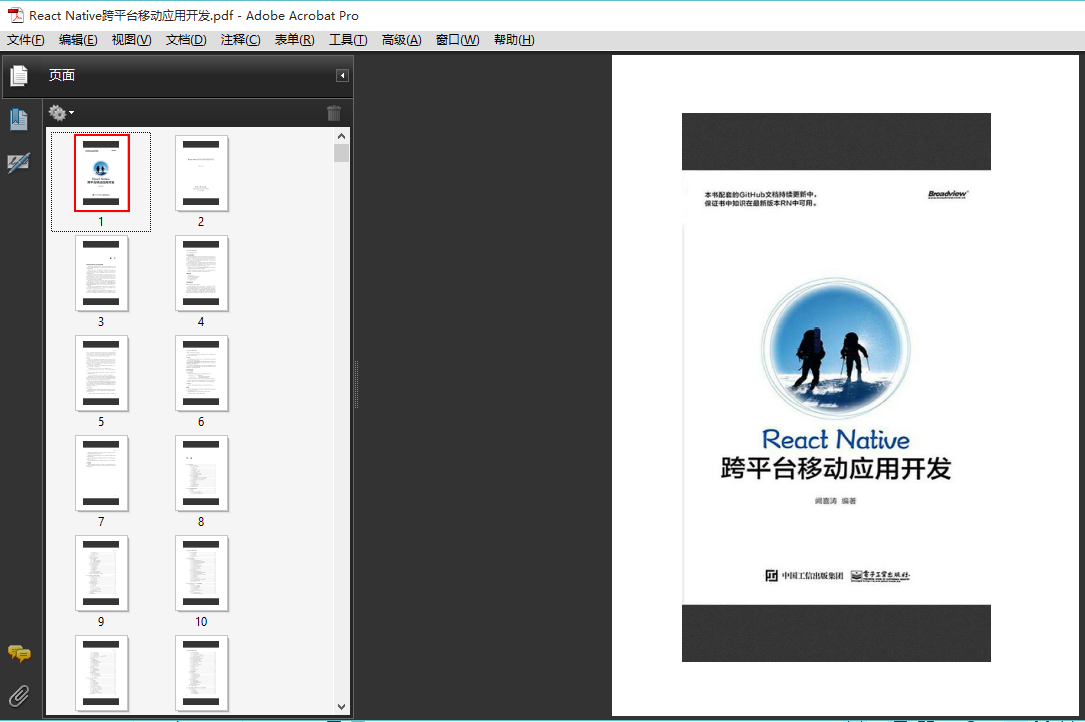Click the climbers cover image
The width and height of the screenshot is (1085, 722).
click(836, 350)
